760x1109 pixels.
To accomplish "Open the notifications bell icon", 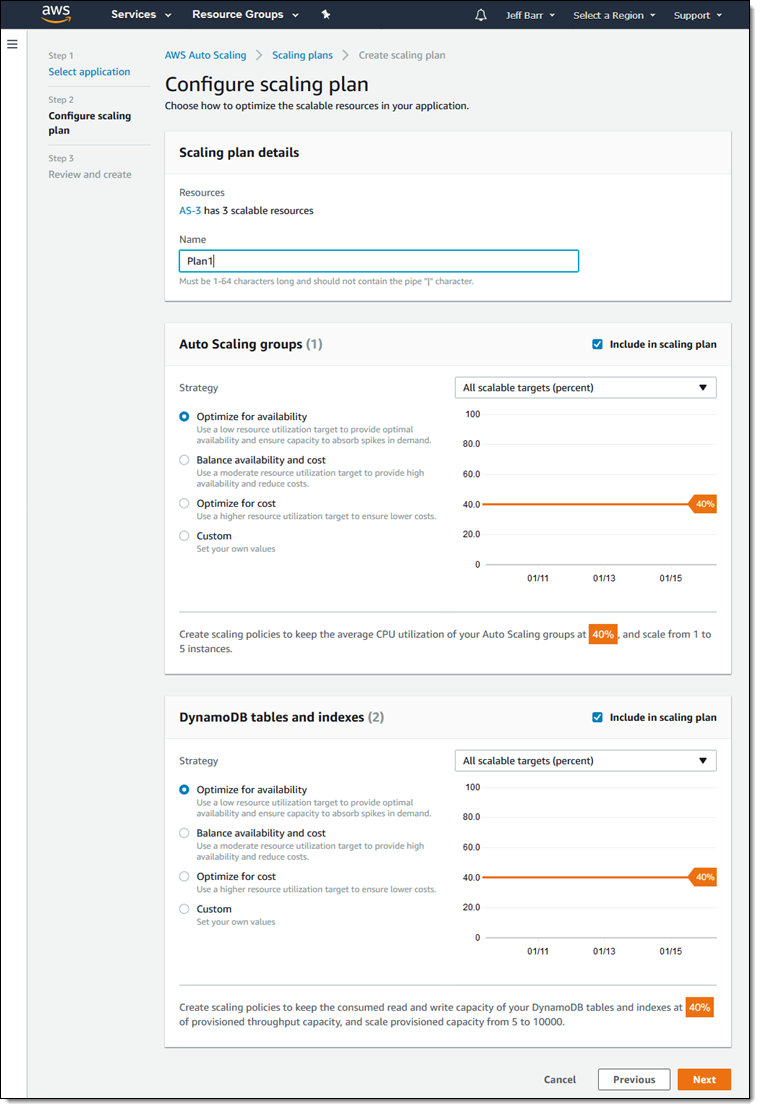I will 481,15.
